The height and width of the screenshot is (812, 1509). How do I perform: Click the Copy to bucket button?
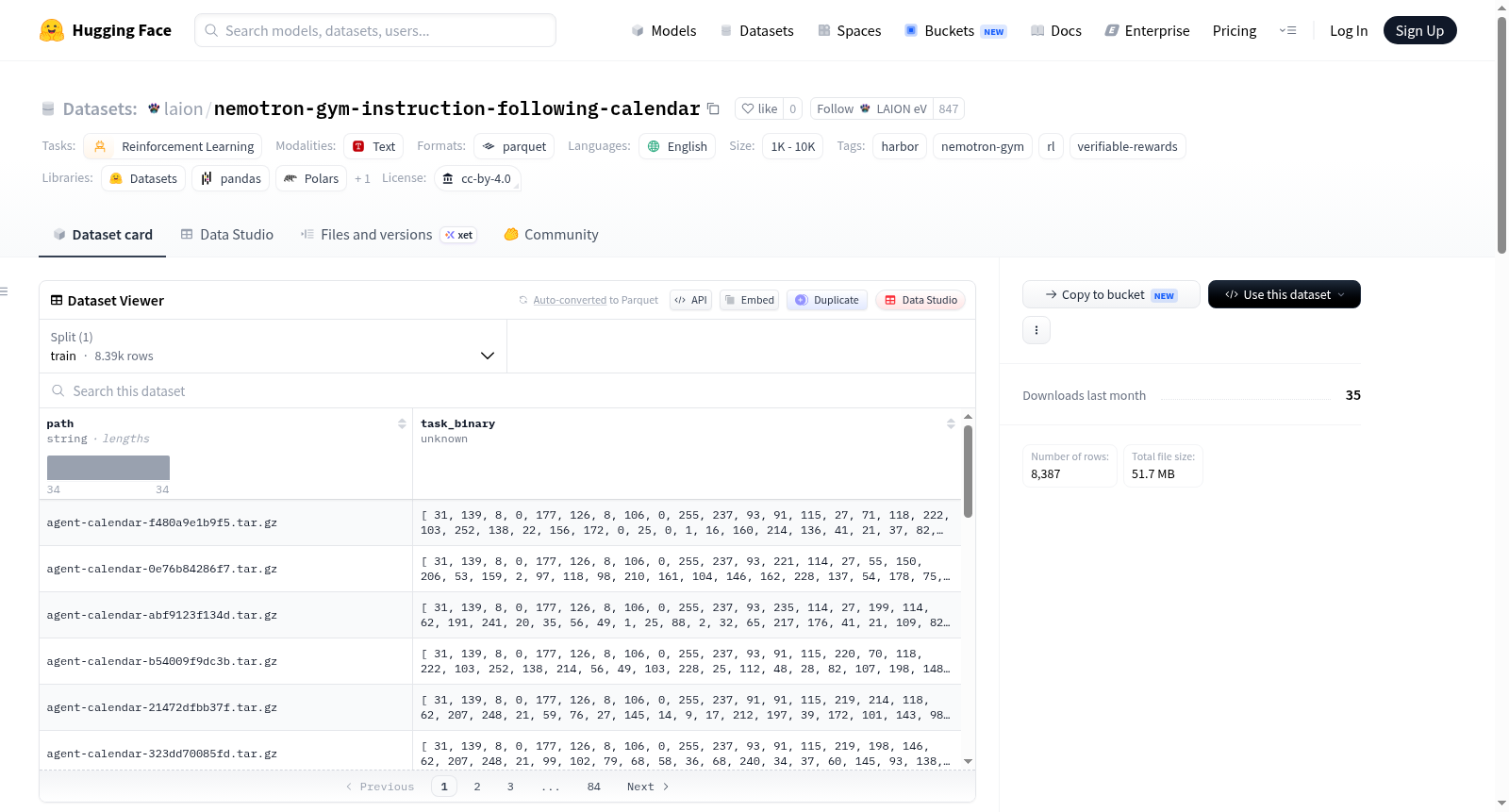(x=1111, y=294)
